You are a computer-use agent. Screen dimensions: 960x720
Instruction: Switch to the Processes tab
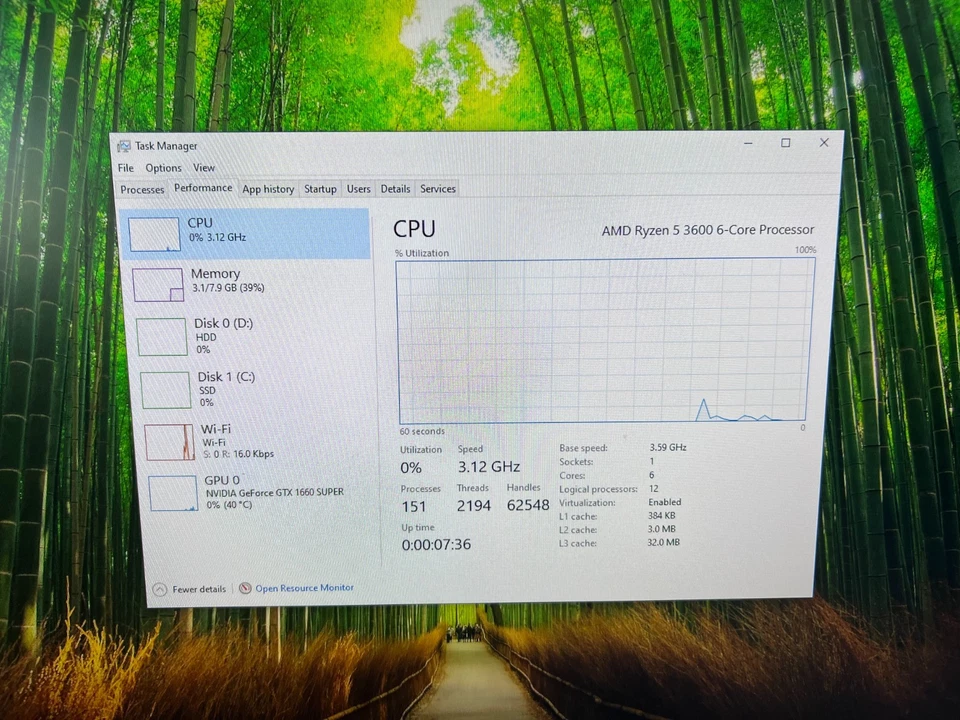click(141, 189)
